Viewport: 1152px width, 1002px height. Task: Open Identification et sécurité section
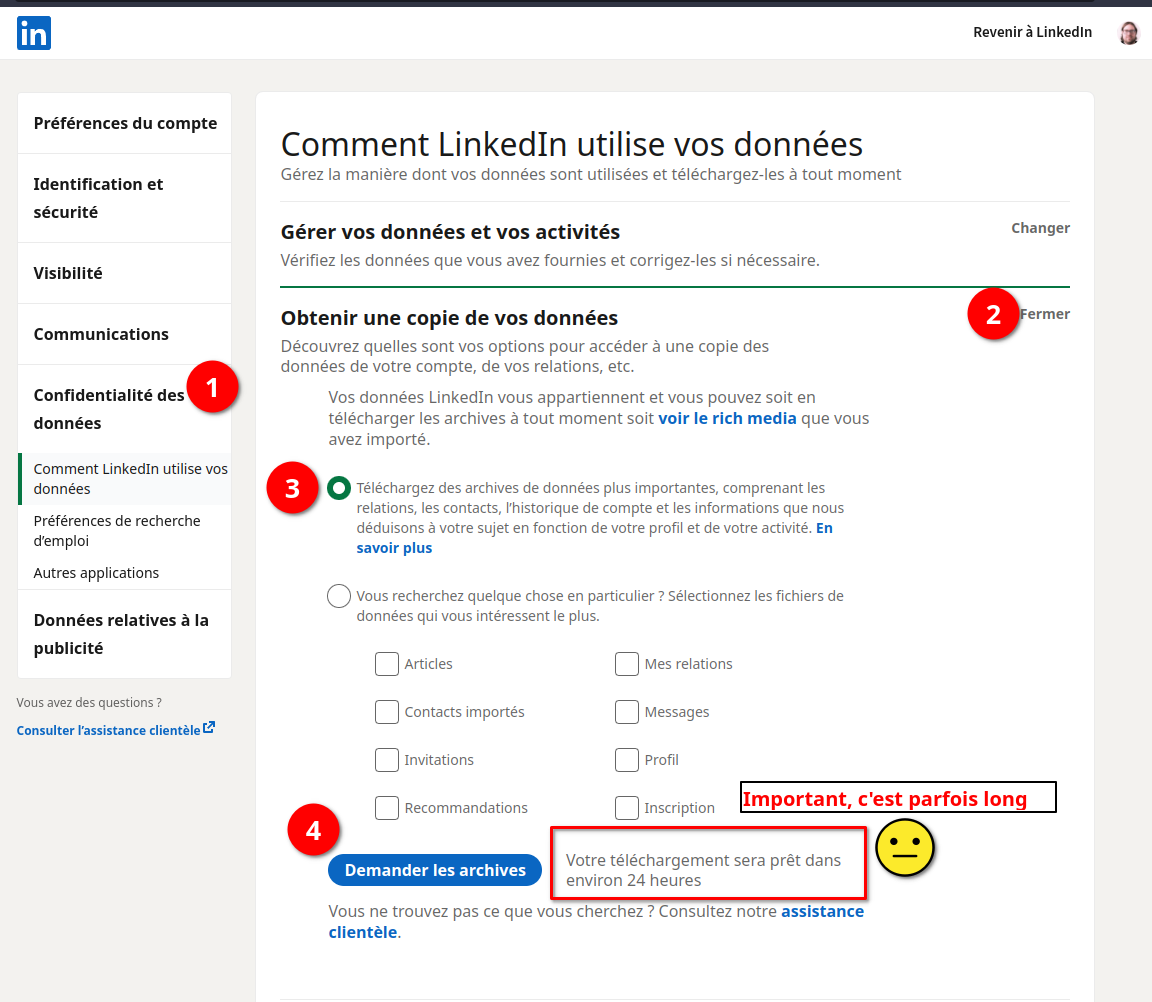tap(125, 198)
